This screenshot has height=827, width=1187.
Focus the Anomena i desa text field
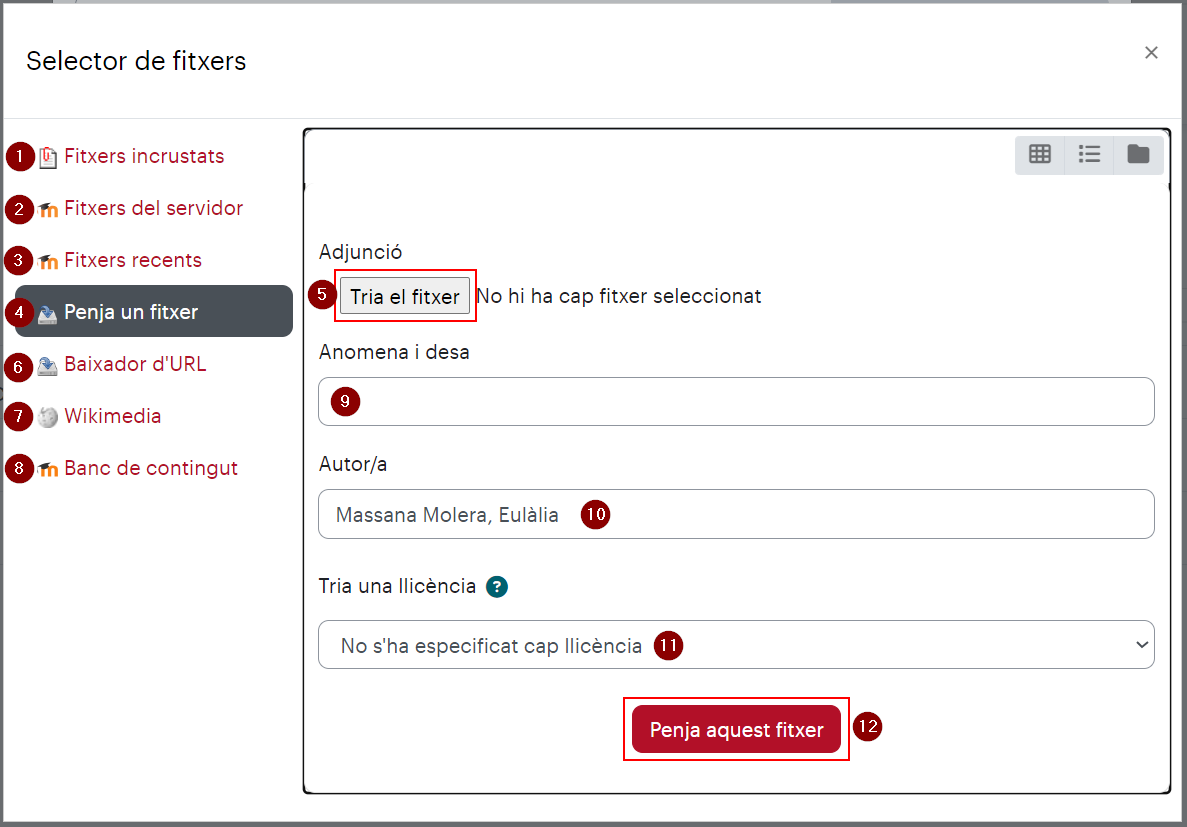pos(736,401)
